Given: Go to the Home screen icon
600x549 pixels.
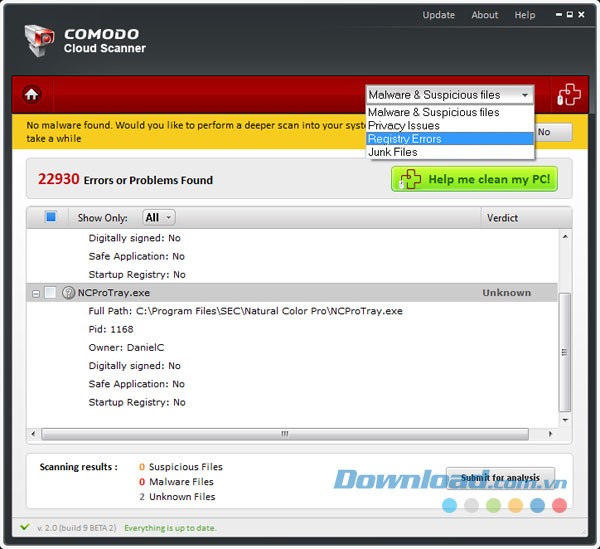Looking at the screenshot, I should click(x=32, y=94).
